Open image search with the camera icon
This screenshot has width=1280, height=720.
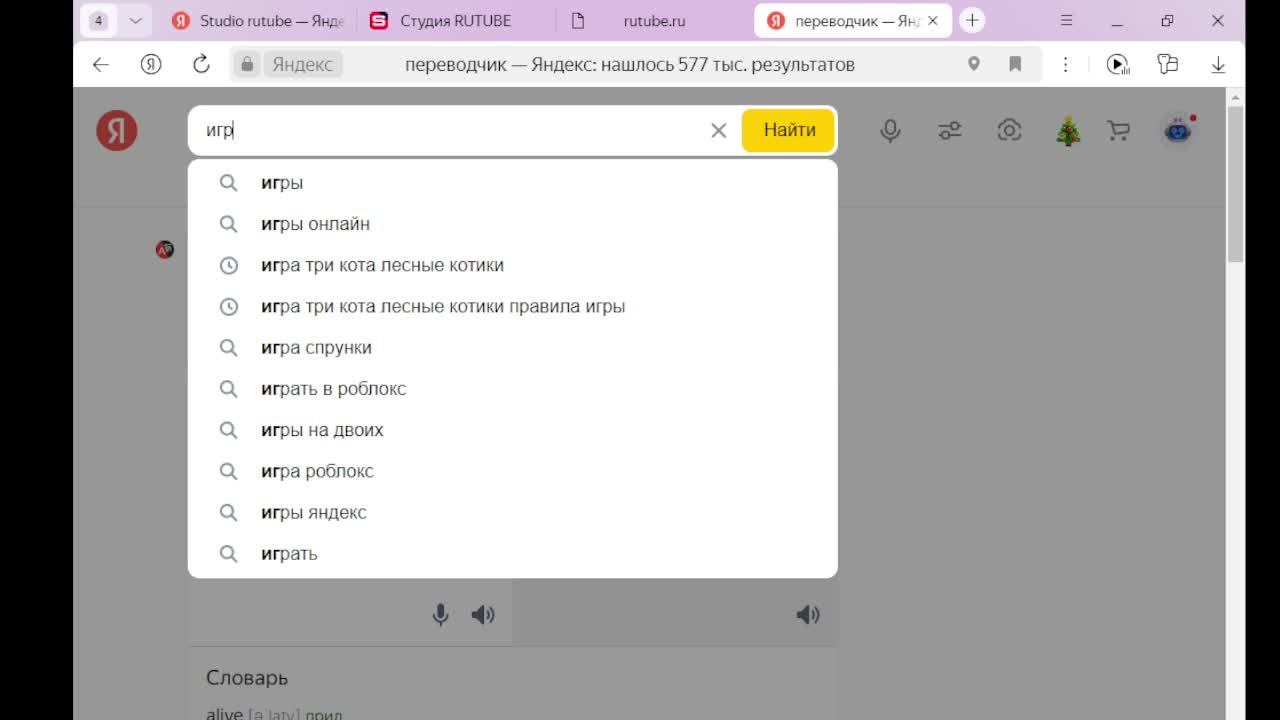coord(1009,130)
